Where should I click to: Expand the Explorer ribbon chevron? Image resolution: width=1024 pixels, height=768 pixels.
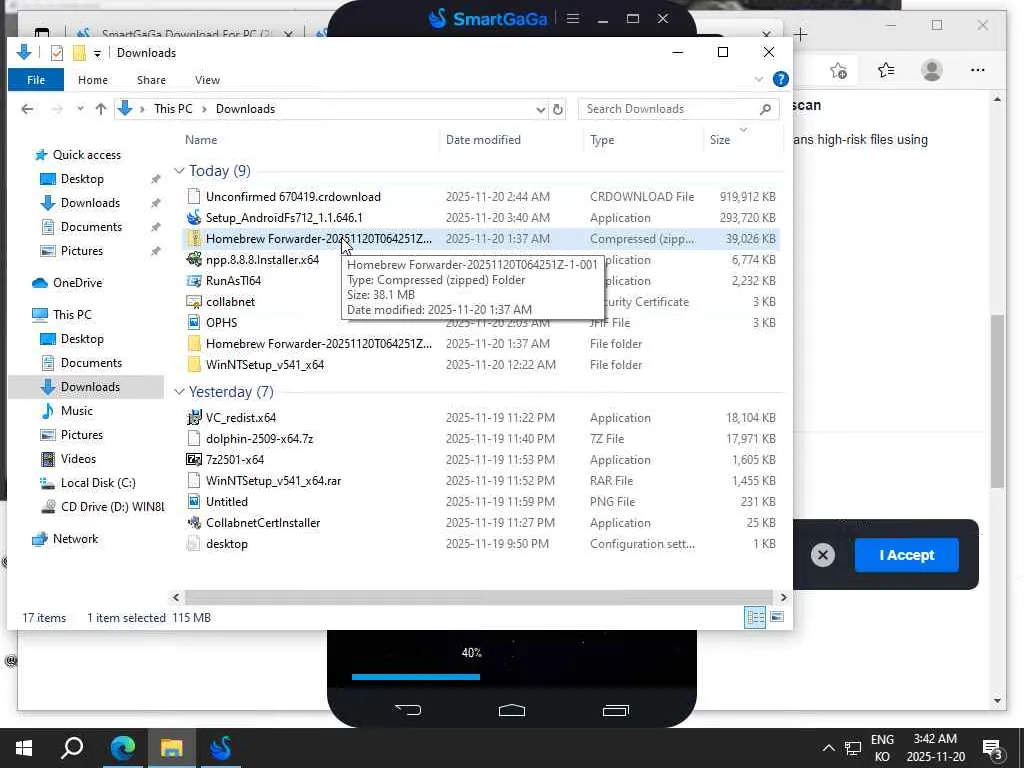[758, 80]
